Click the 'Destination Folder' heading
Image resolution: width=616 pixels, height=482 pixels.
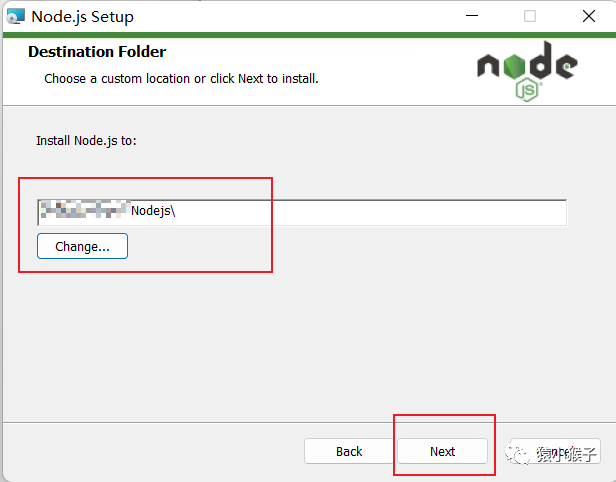point(97,52)
